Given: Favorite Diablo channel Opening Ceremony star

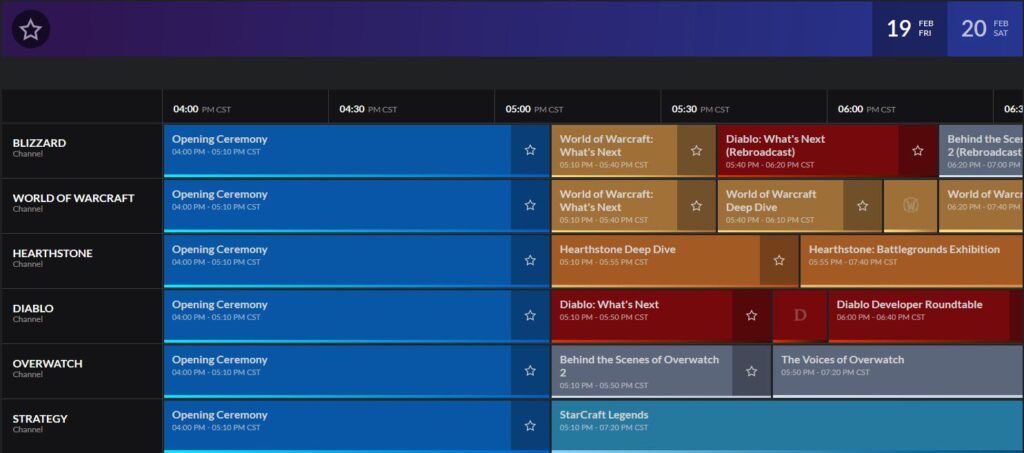Looking at the screenshot, I should coord(530,315).
